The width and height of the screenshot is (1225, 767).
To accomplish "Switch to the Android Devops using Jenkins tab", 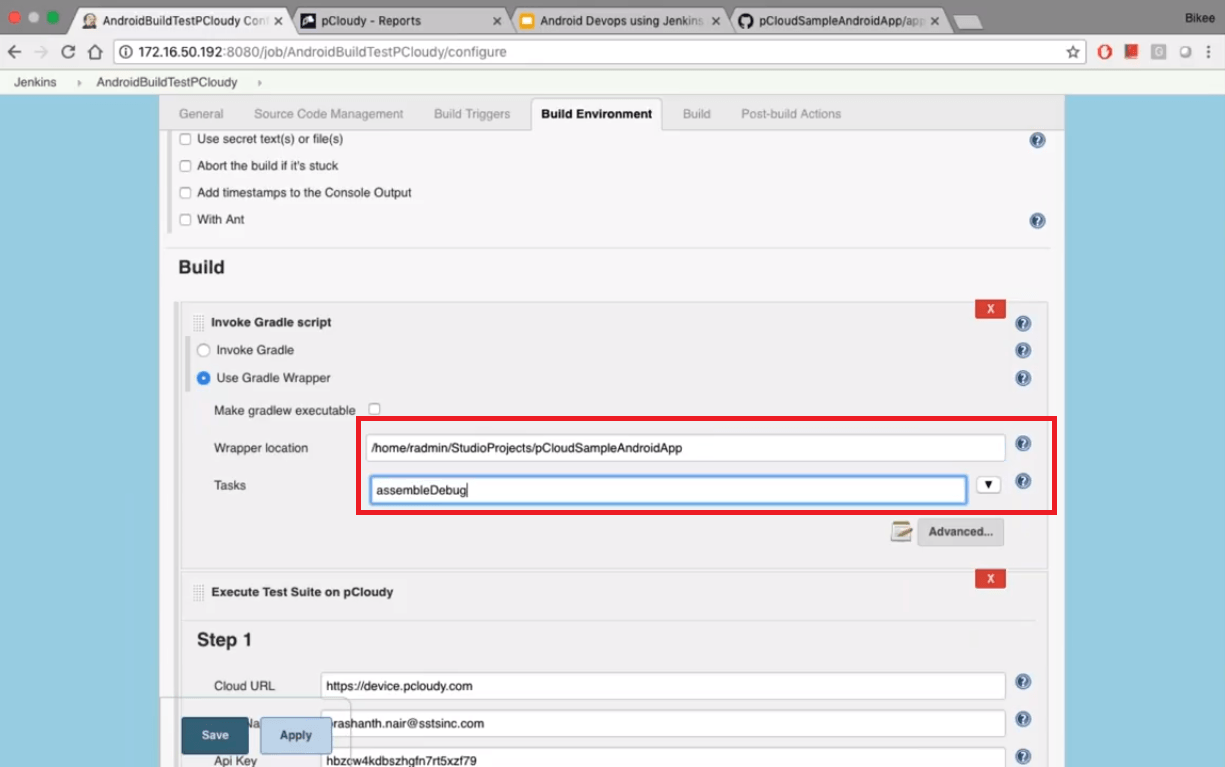I will 621,21.
